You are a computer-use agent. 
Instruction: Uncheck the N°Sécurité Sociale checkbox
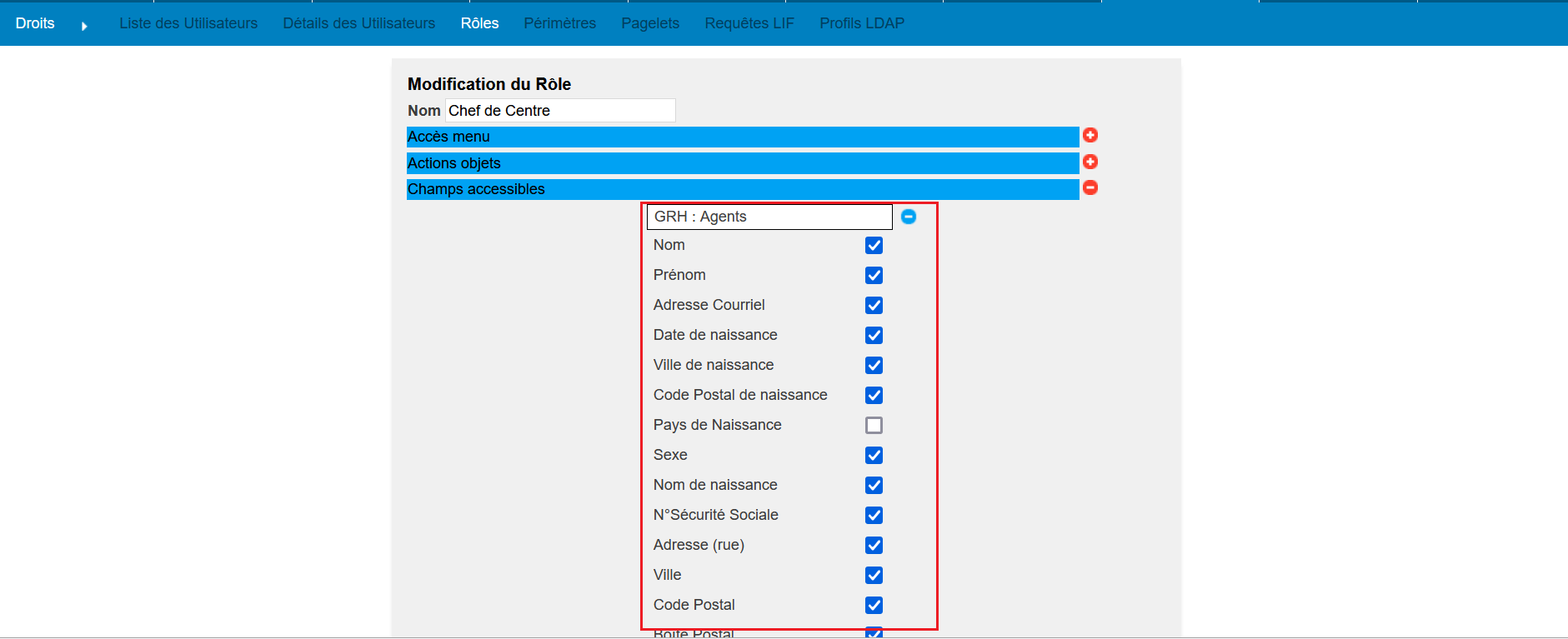coord(874,515)
